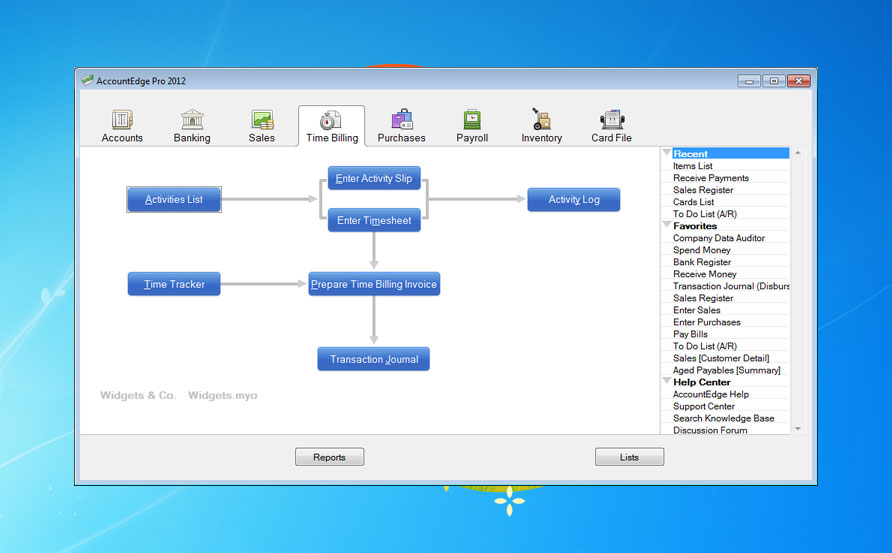The height and width of the screenshot is (553, 892).
Task: Open the Activities List button
Action: click(x=174, y=200)
